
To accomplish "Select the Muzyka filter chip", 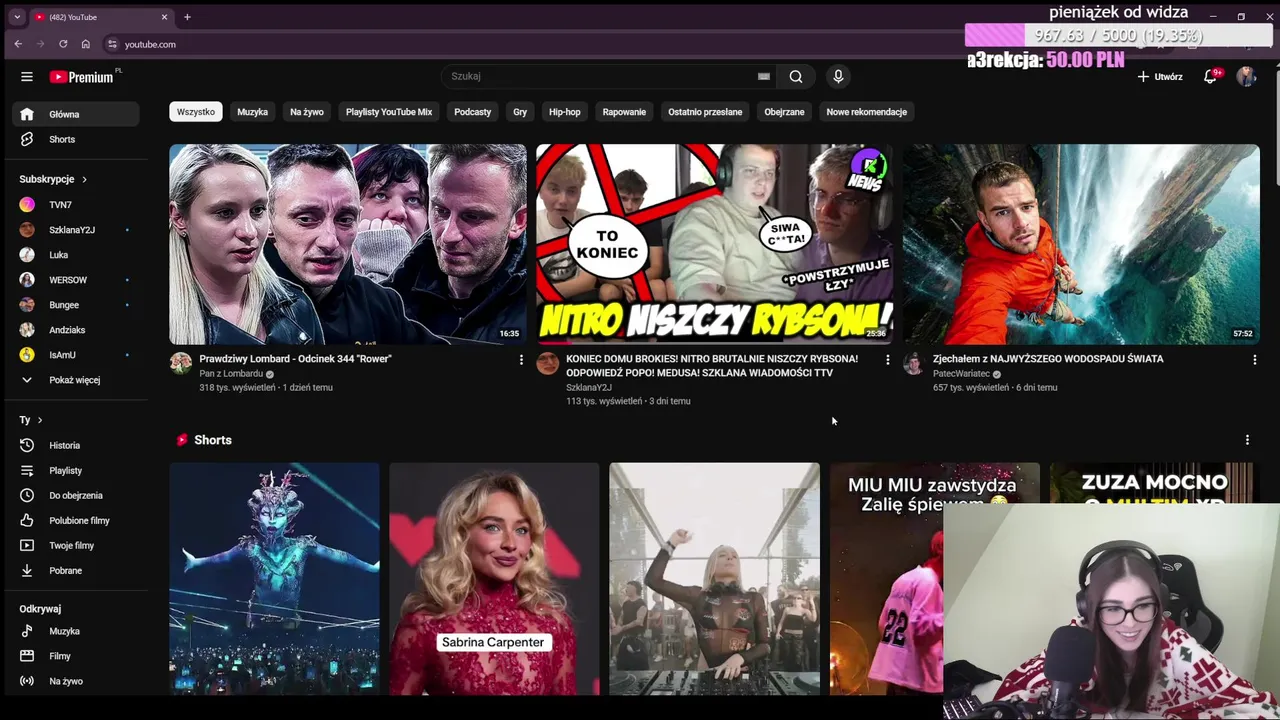I will (252, 112).
